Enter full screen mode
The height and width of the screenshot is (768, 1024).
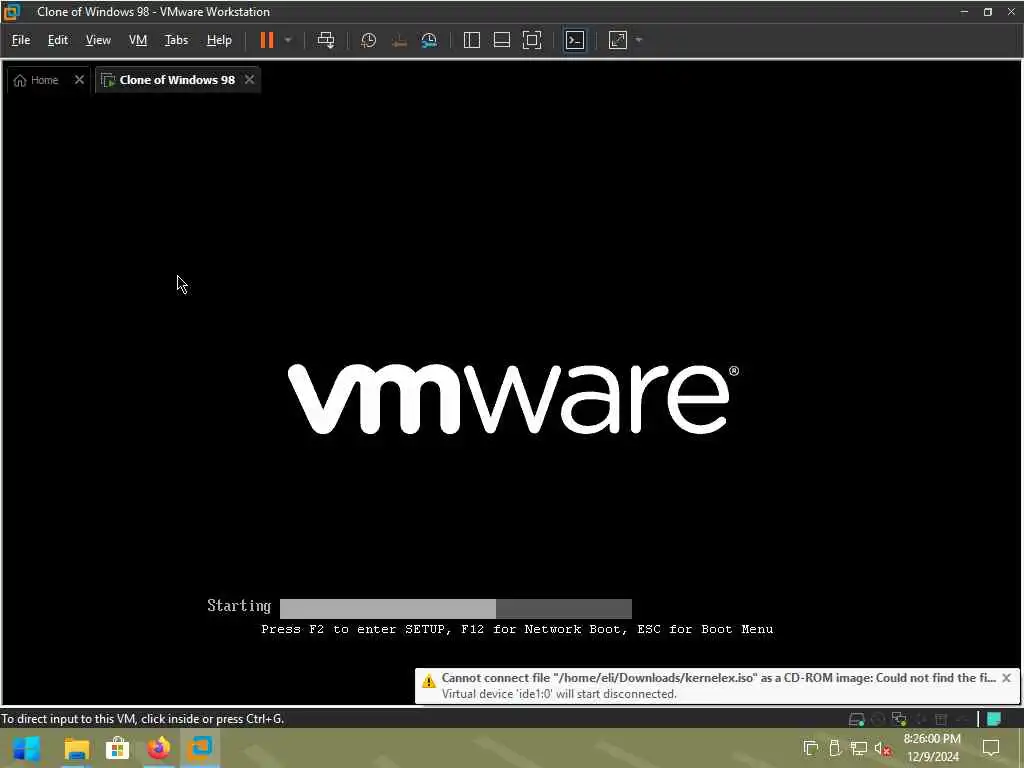(532, 40)
